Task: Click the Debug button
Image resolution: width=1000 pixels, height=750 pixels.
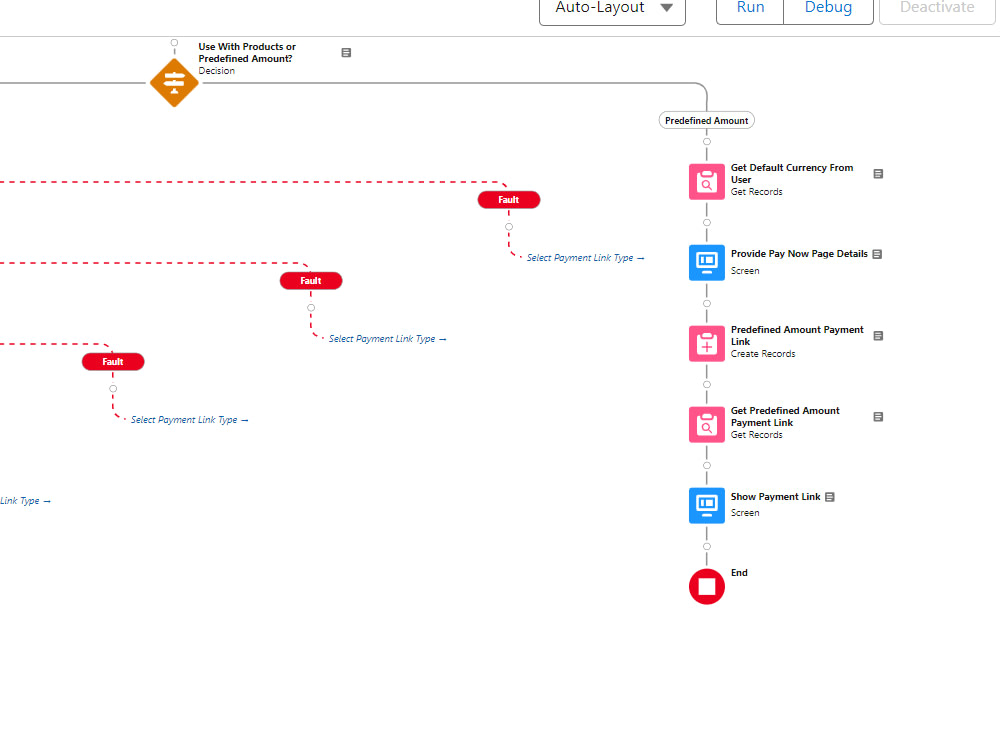Action: [x=828, y=9]
